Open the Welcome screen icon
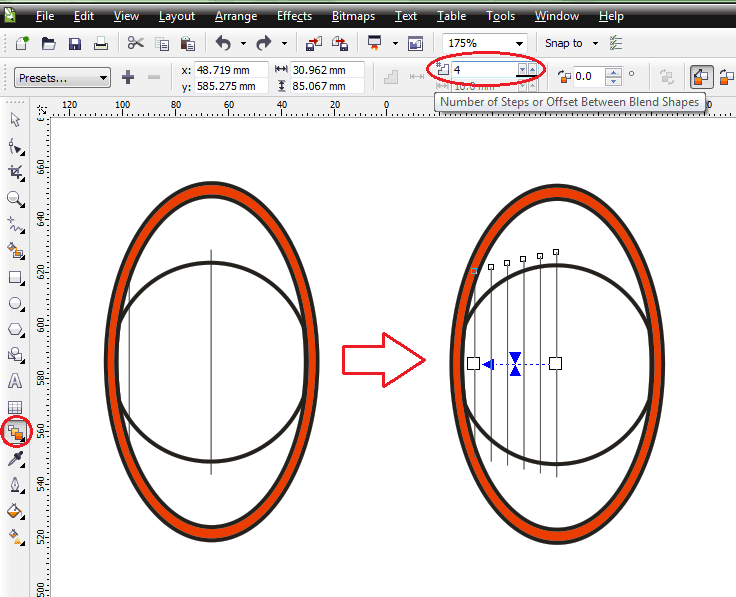This screenshot has height=597, width=736. (415, 44)
